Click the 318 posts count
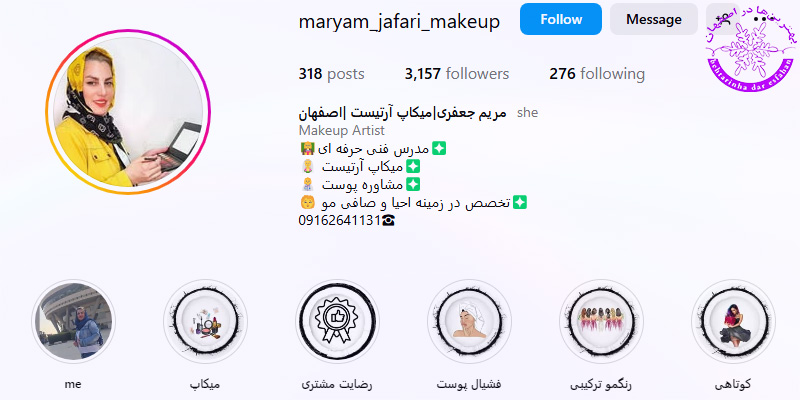 331,74
